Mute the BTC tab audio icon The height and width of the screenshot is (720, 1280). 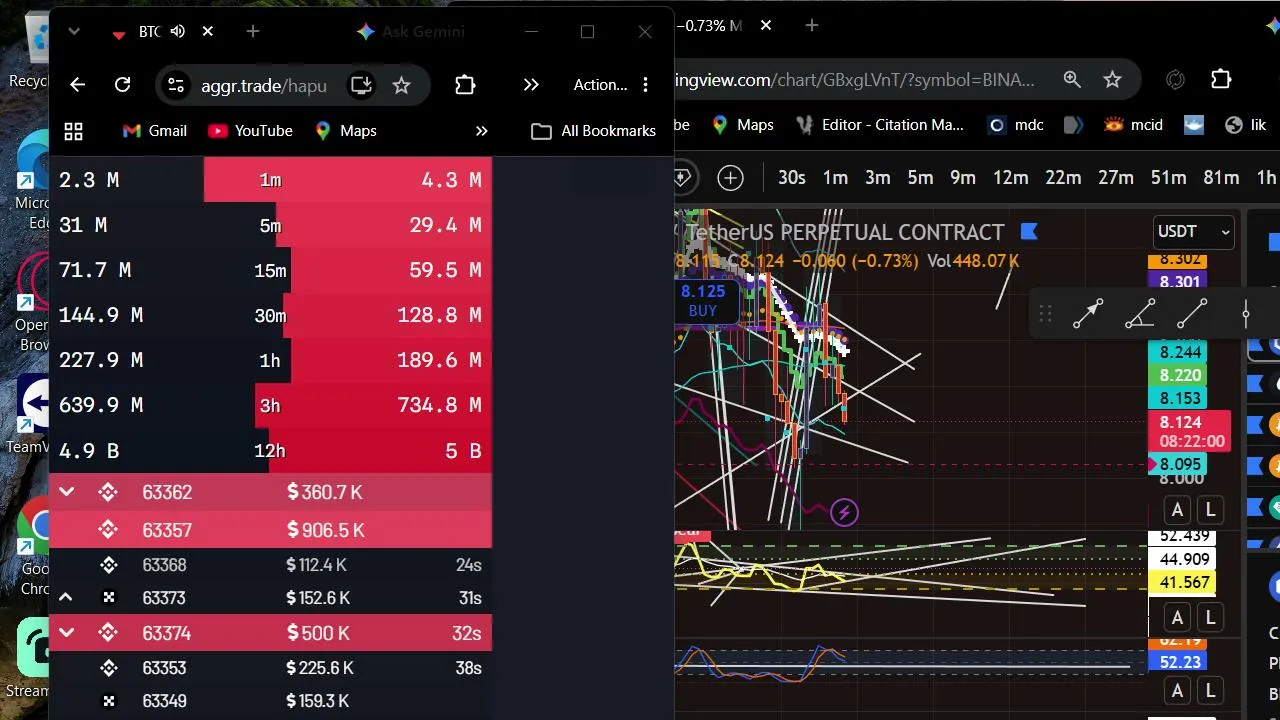178,32
